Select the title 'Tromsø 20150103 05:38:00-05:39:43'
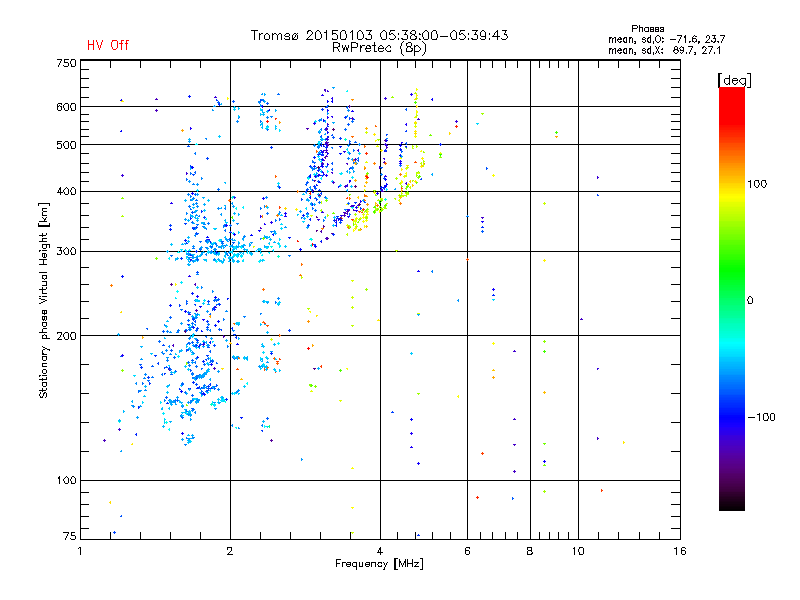Image resolution: width=800 pixels, height=600 pixels. 379,35
